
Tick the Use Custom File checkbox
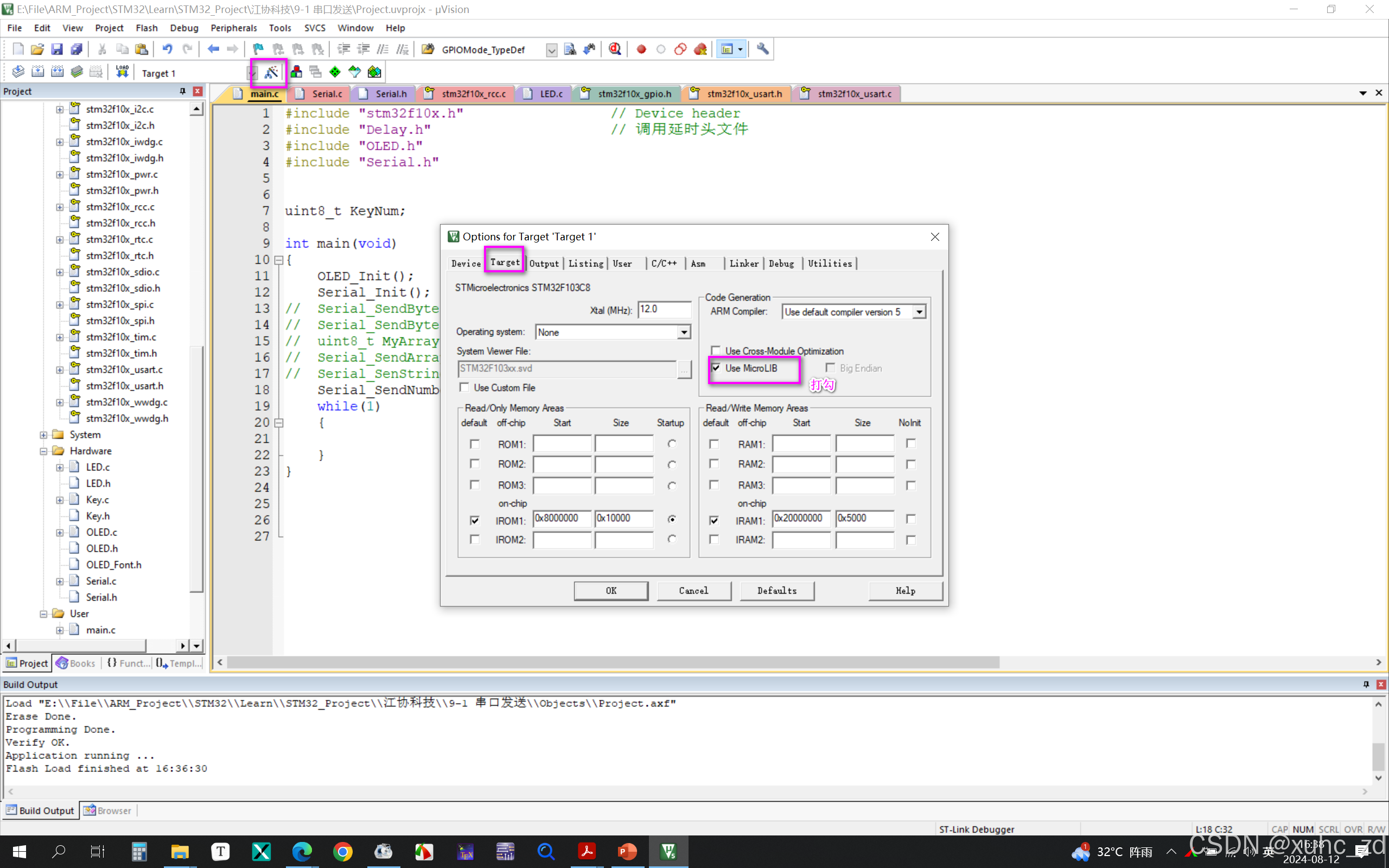(464, 387)
